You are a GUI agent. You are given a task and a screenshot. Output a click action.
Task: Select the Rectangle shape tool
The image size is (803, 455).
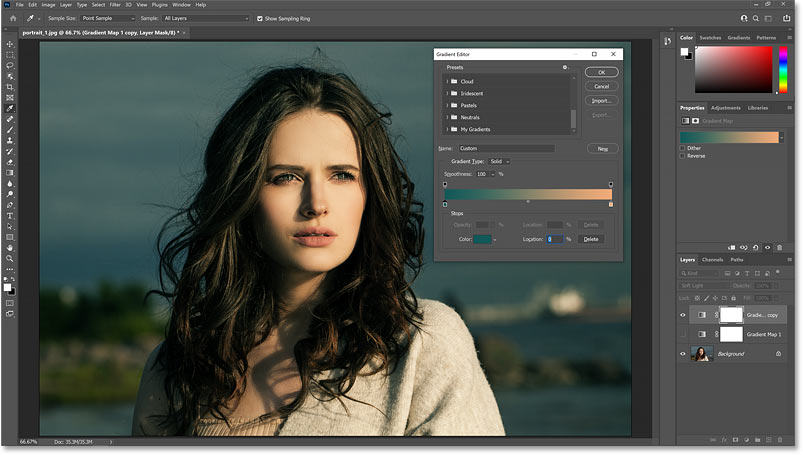click(x=10, y=238)
